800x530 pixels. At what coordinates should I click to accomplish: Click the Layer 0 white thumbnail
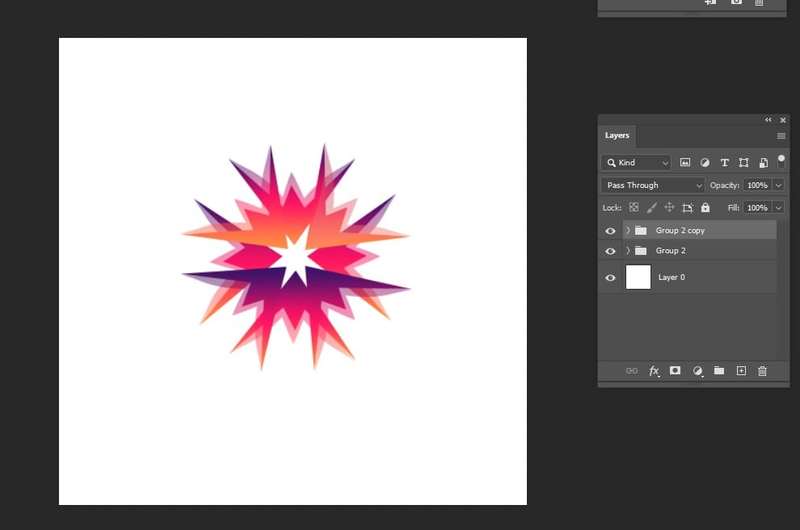(638, 277)
